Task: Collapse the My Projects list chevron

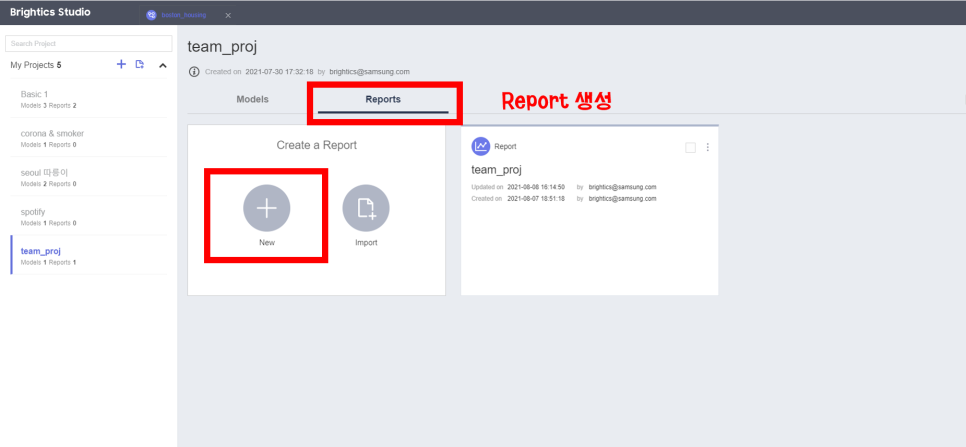Action: [163, 65]
